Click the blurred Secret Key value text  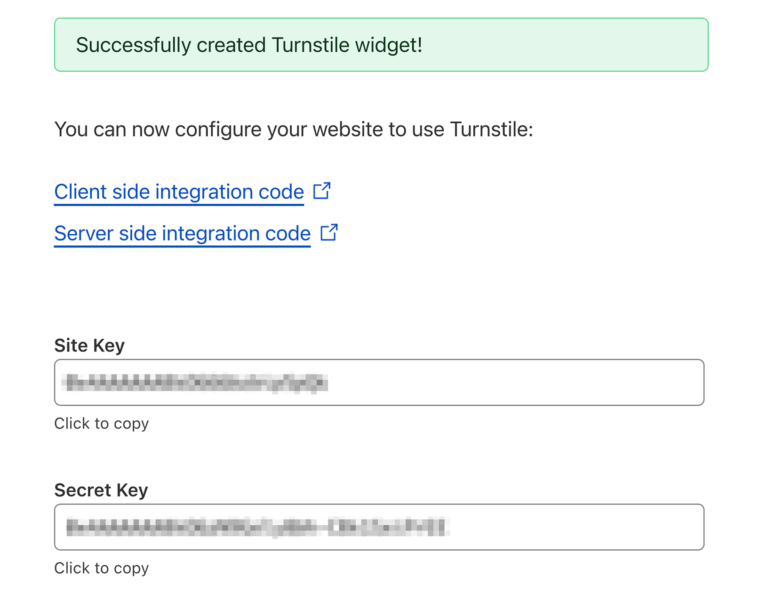tap(257, 527)
